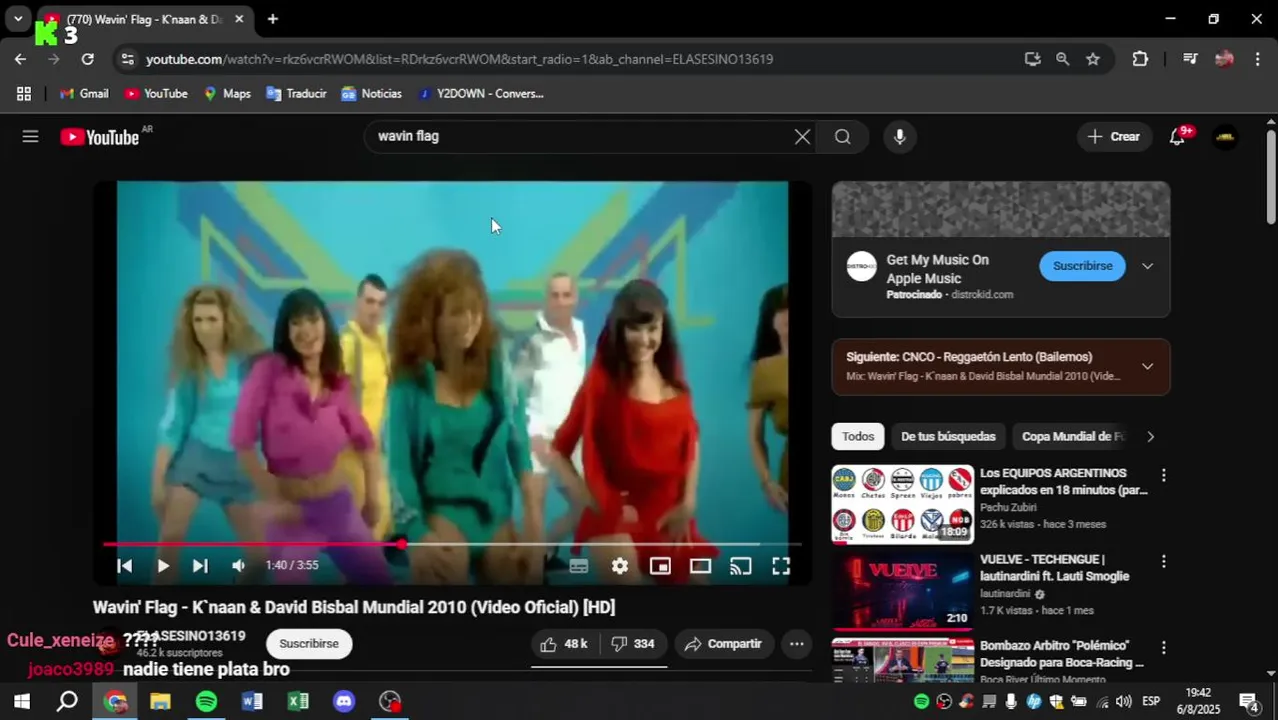Viewport: 1278px width, 720px height.
Task: Toggle theater mode view
Action: click(700, 566)
